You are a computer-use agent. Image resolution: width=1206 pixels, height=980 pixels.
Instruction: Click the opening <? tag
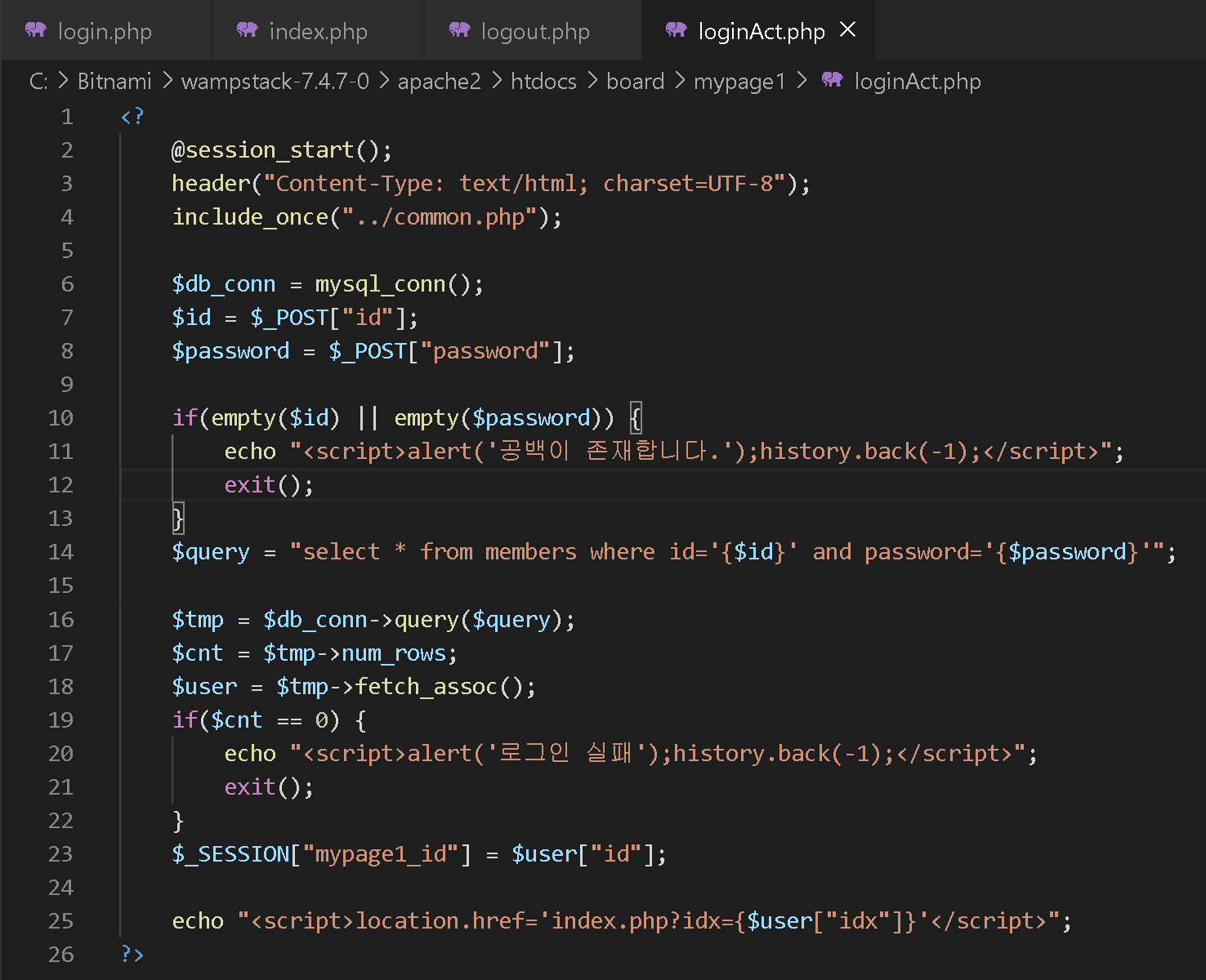click(x=132, y=117)
